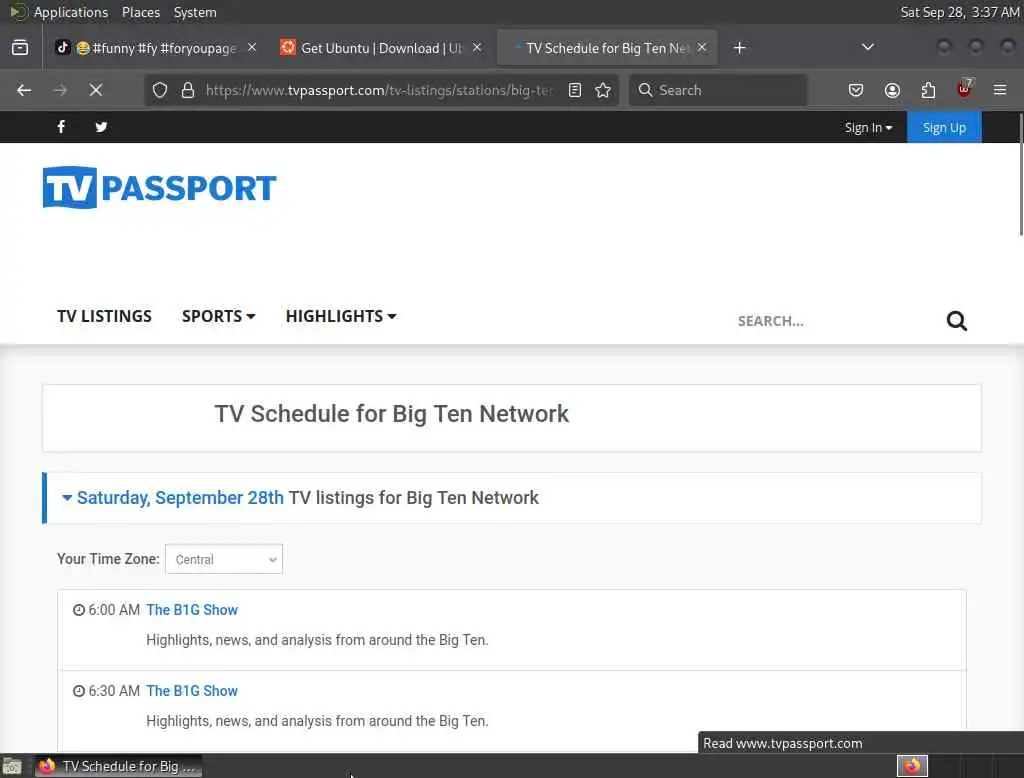Expand the SPORTS menu
Viewport: 1024px width, 778px height.
(x=218, y=316)
